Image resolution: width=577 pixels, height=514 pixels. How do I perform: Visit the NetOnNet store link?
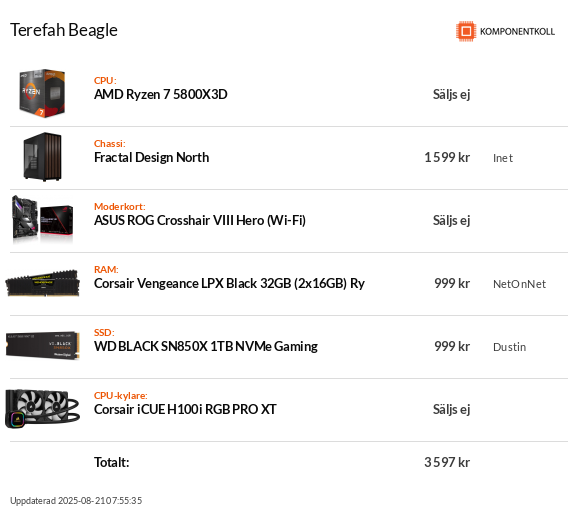[x=519, y=284]
